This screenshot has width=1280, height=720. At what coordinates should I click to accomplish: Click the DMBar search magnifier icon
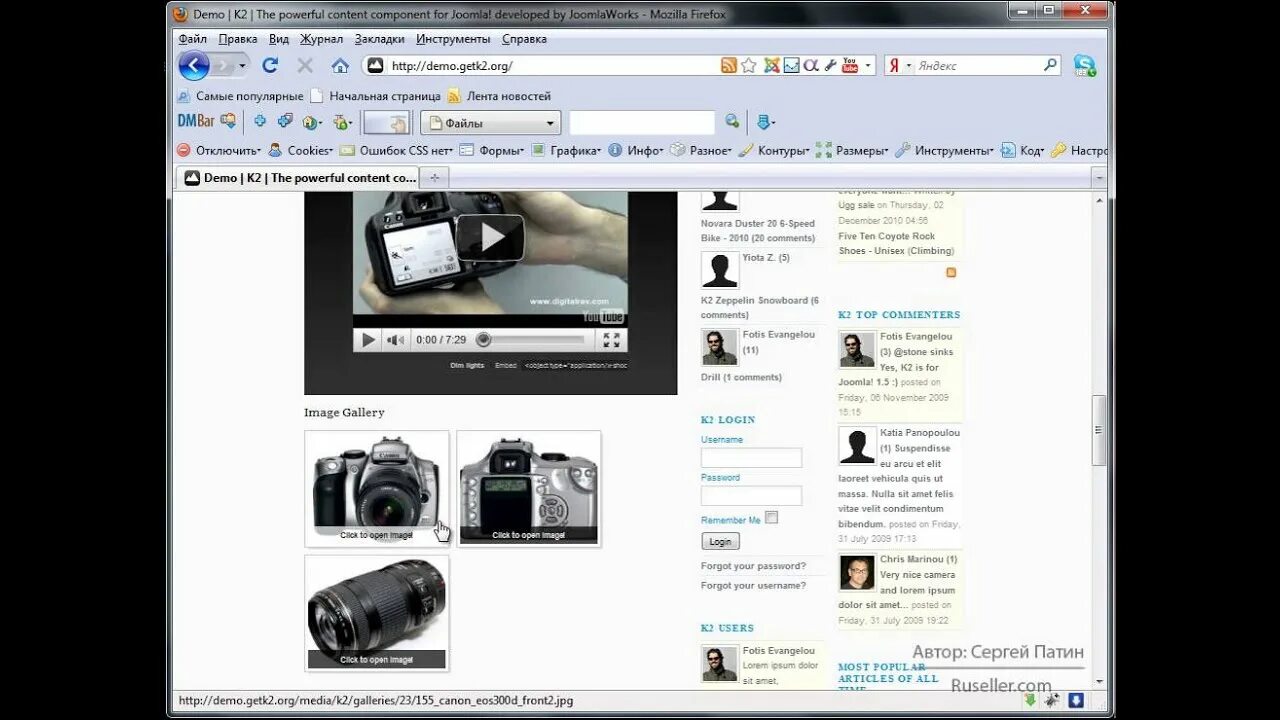click(x=732, y=121)
